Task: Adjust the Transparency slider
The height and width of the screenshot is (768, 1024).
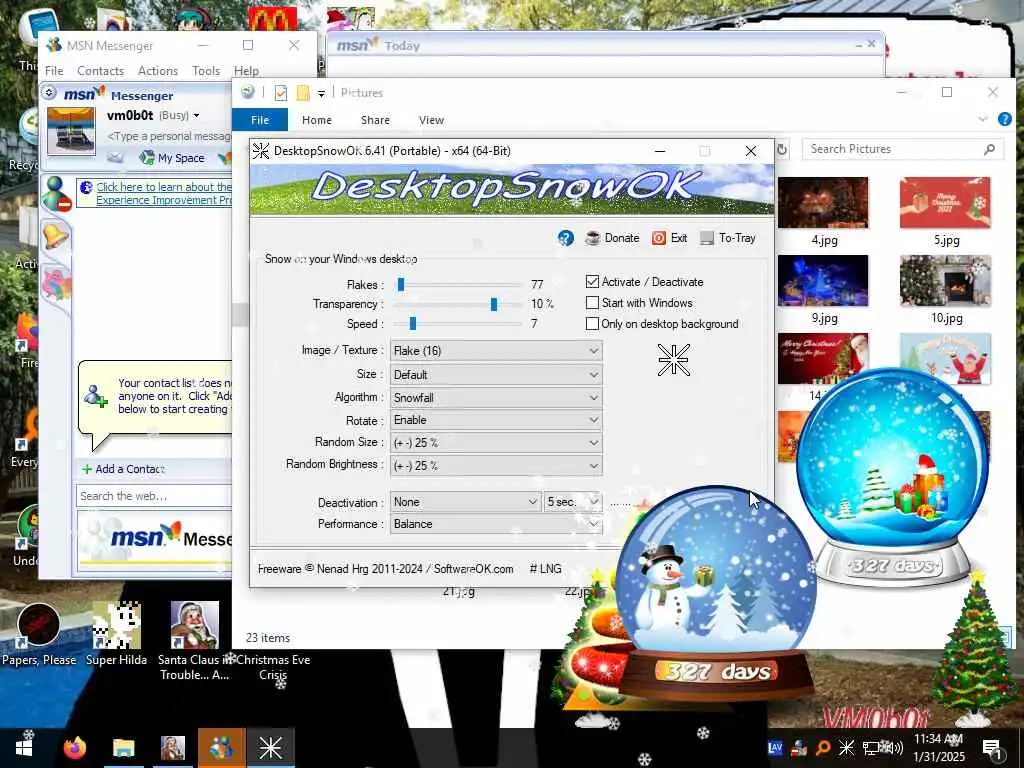Action: click(x=494, y=304)
